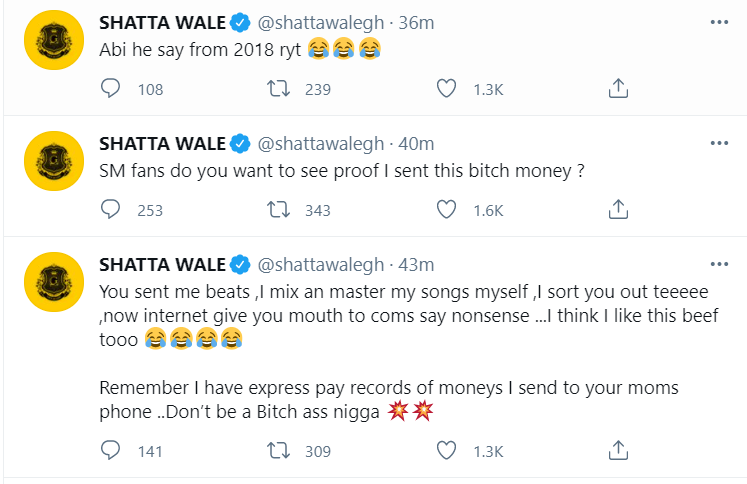Share the "Abi he say from 2018" tweet
Image resolution: width=747 pixels, height=484 pixels.
coord(618,90)
